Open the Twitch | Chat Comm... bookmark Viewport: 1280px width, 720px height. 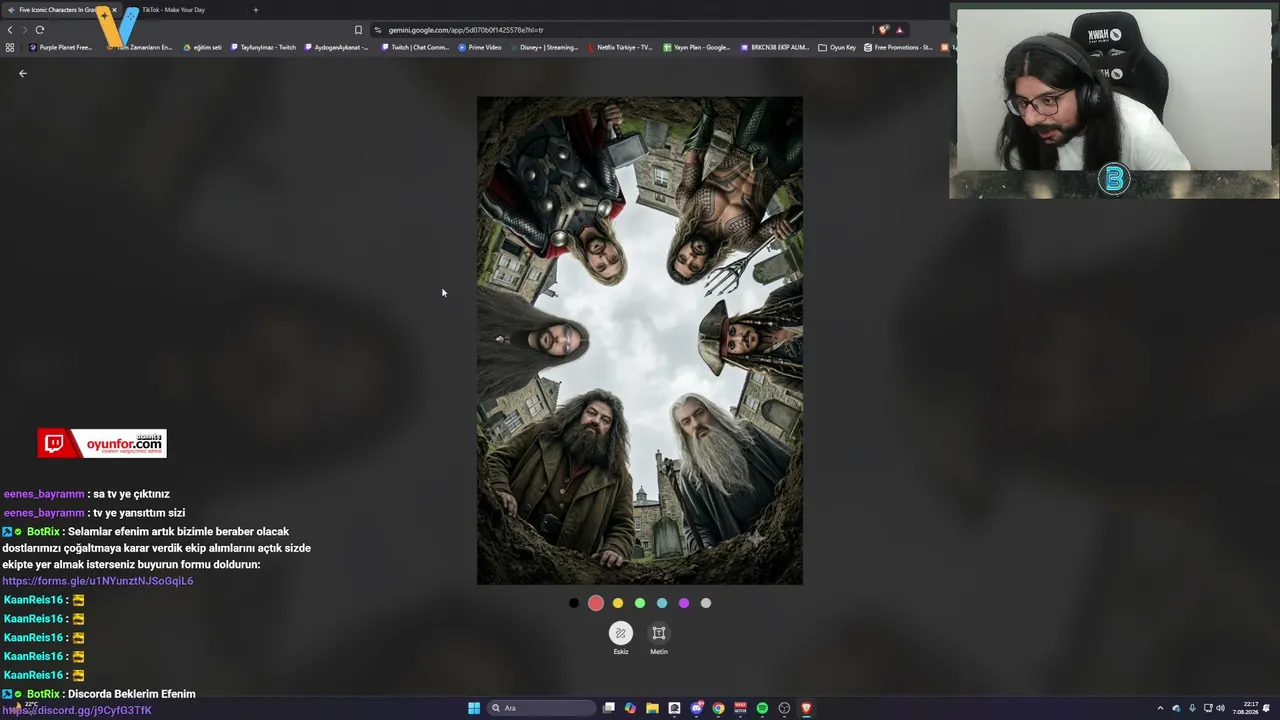(x=415, y=47)
